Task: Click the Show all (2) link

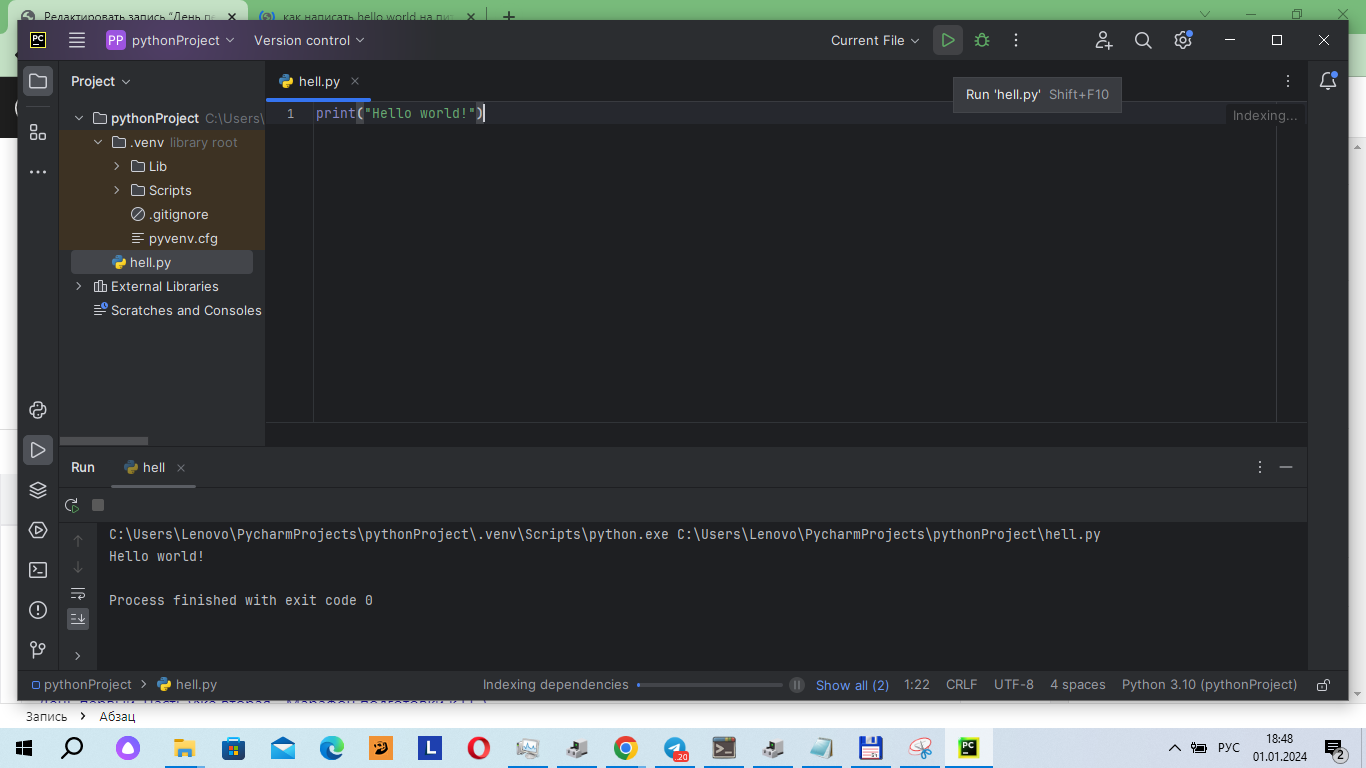Action: click(852, 685)
